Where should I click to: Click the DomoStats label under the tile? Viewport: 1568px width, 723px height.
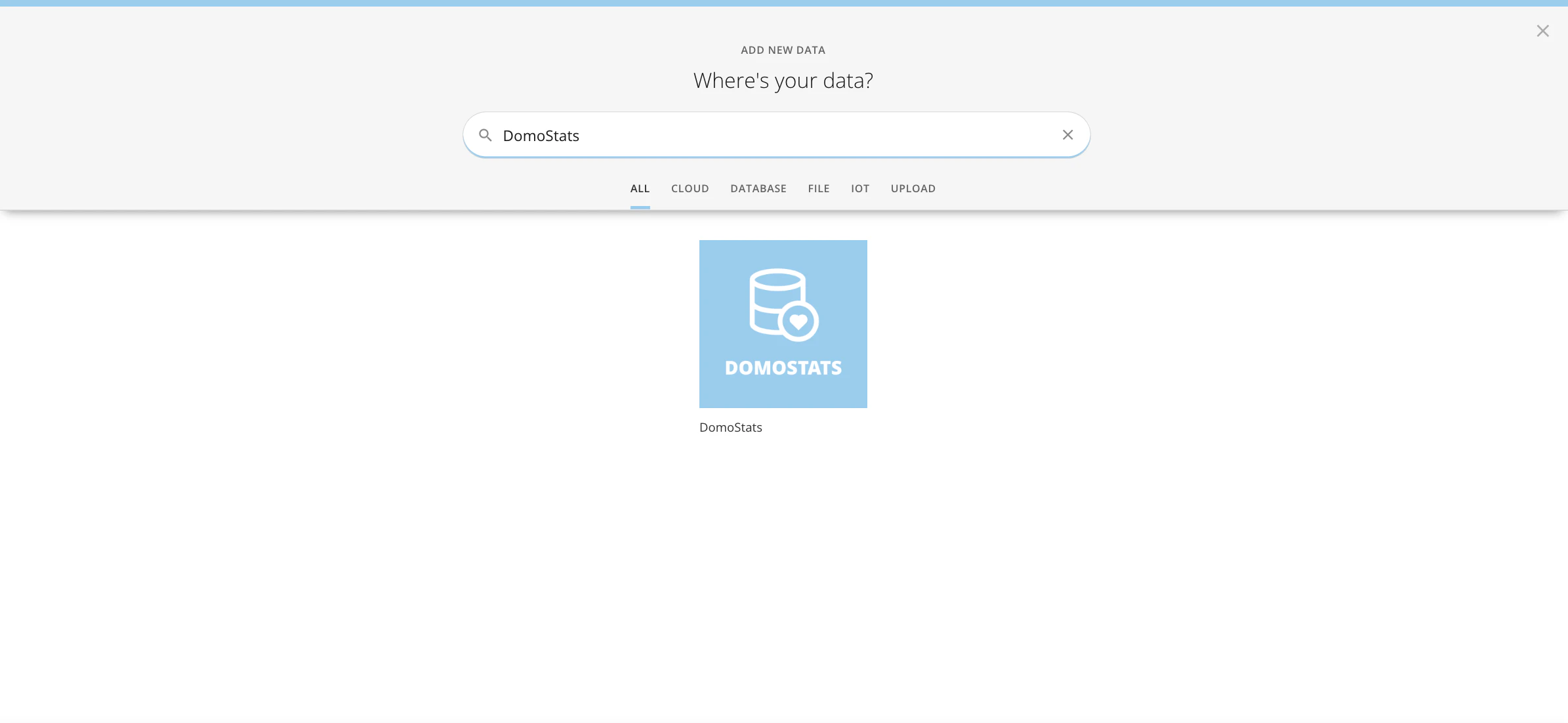(x=730, y=428)
